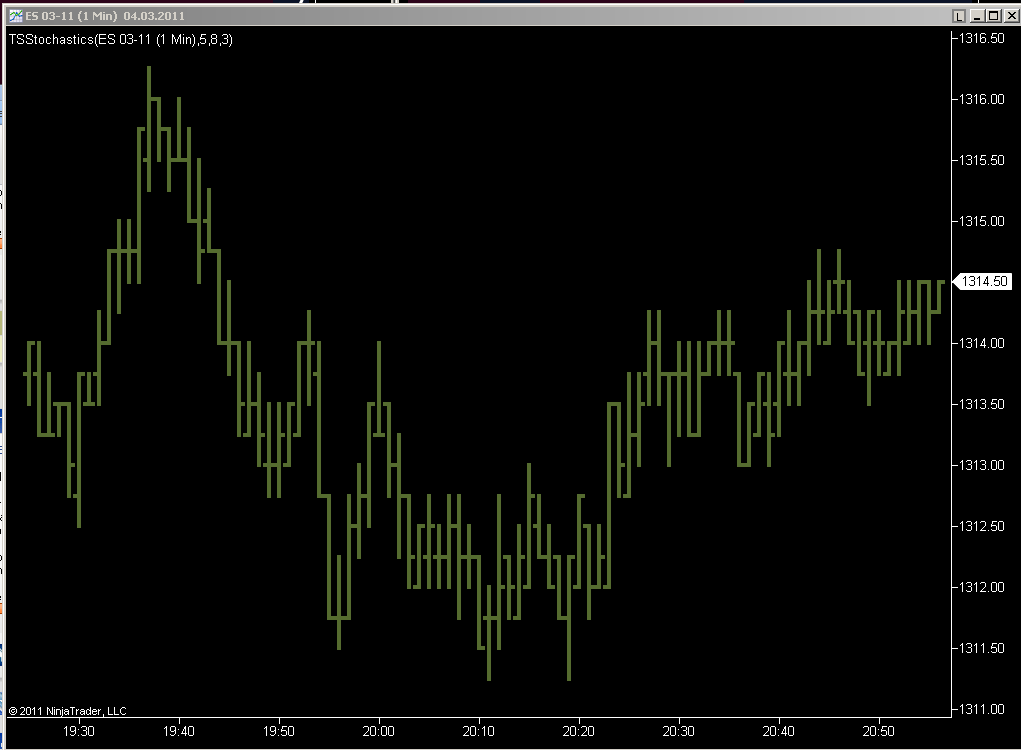
Task: Click the ES 03-11 (1 Min) title text
Action: 72,16
